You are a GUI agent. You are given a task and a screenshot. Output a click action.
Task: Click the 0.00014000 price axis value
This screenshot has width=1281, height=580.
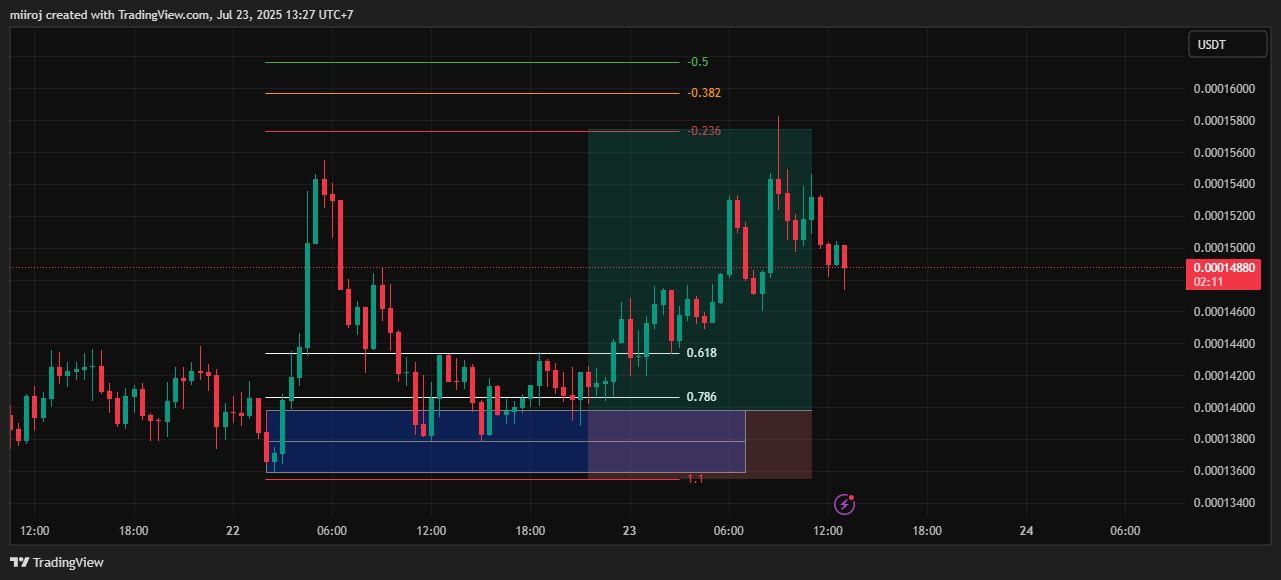pos(1225,408)
